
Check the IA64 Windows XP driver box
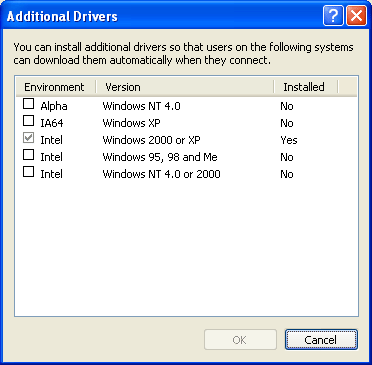point(28,121)
